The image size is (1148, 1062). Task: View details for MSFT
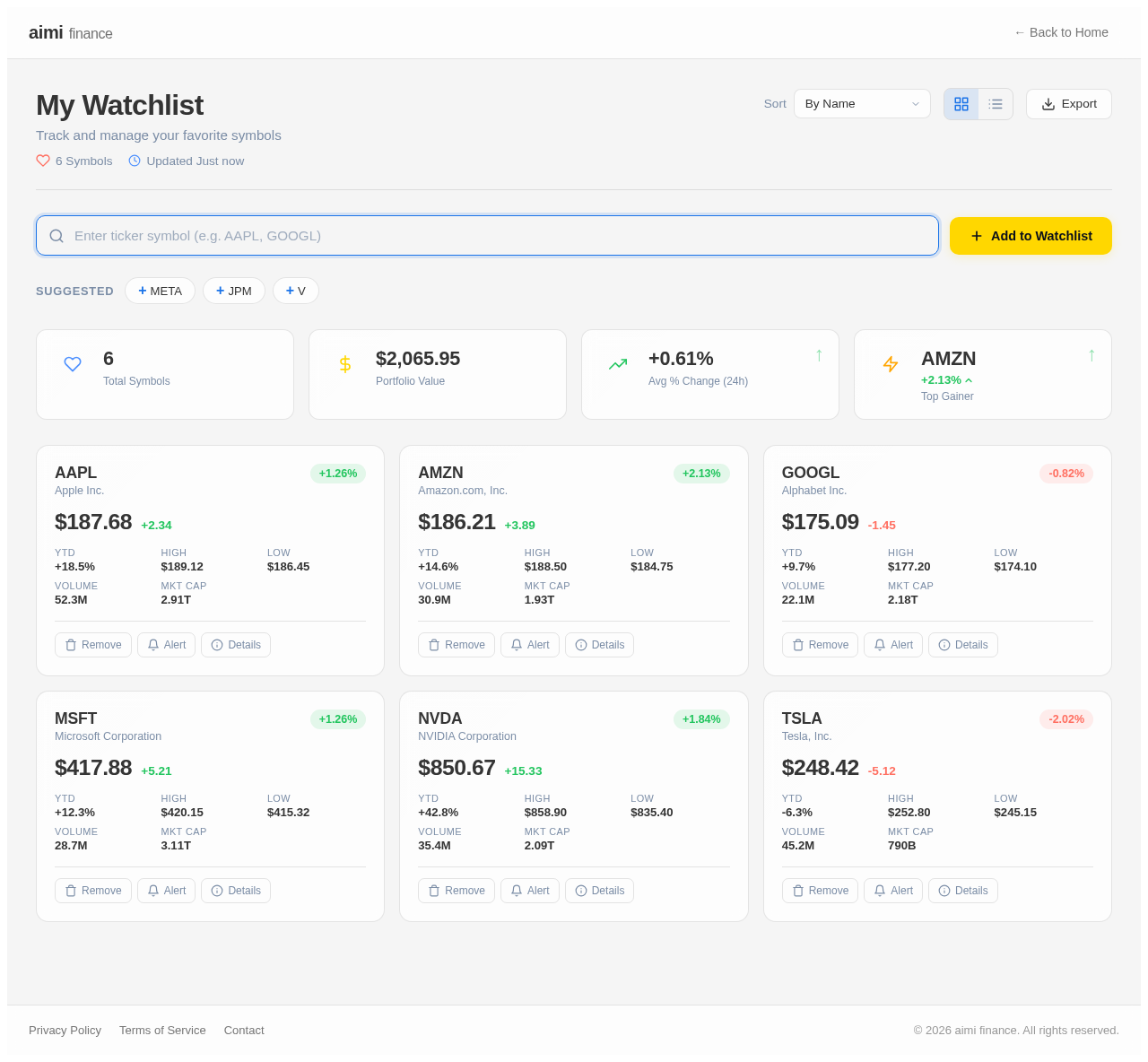point(236,891)
